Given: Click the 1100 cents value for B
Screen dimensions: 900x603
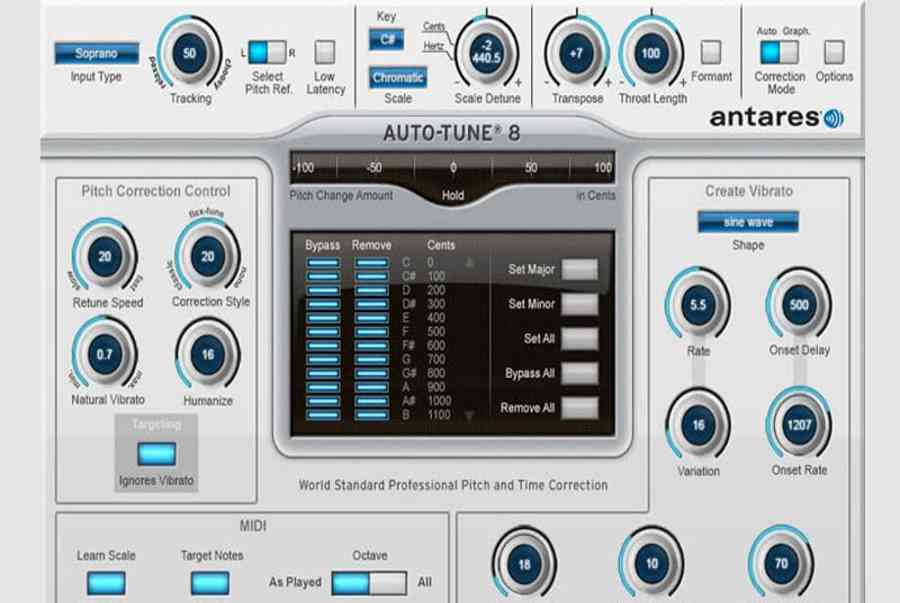Looking at the screenshot, I should pos(439,415).
